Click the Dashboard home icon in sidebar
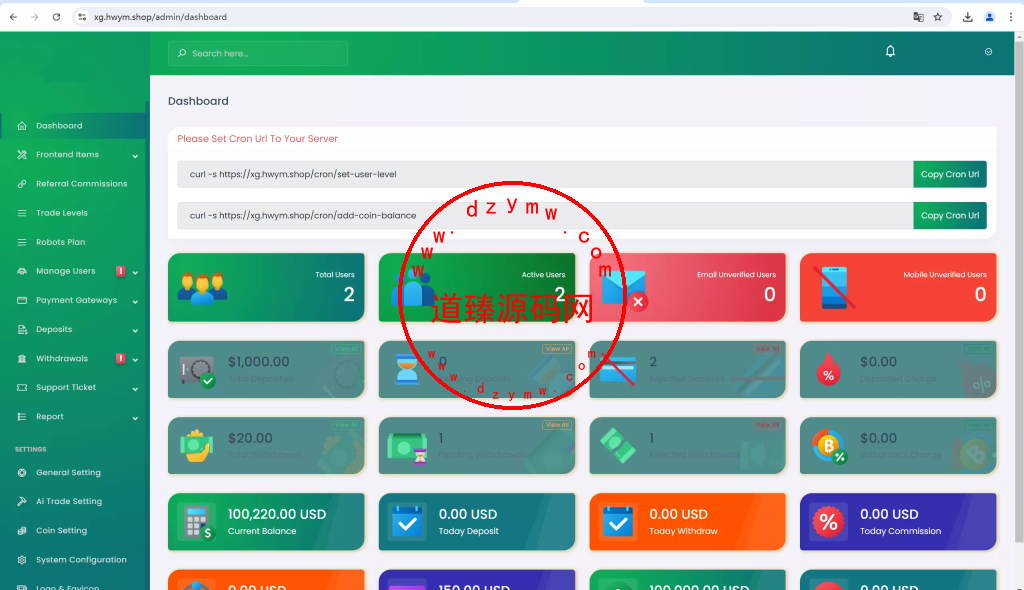 pyautogui.click(x=22, y=125)
